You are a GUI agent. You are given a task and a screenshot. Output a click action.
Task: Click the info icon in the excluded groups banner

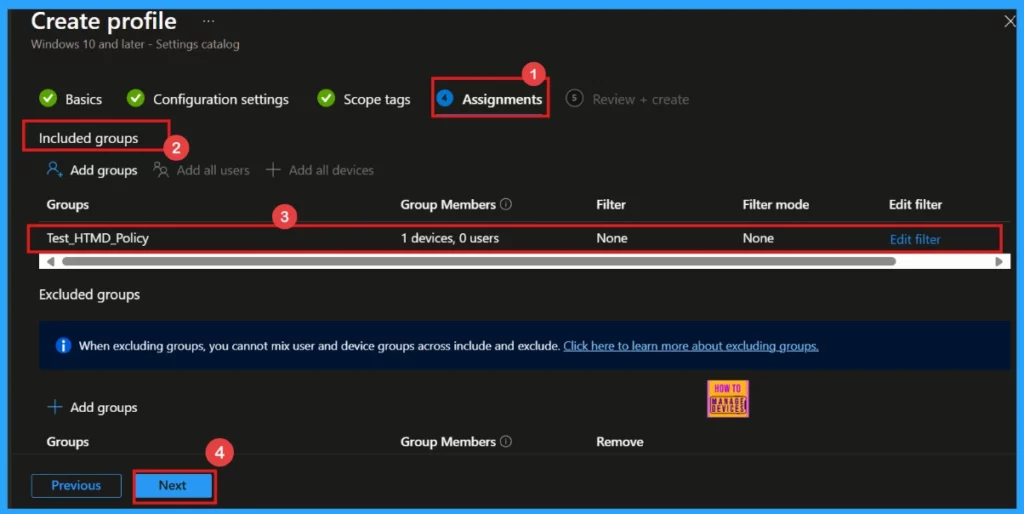(x=63, y=345)
